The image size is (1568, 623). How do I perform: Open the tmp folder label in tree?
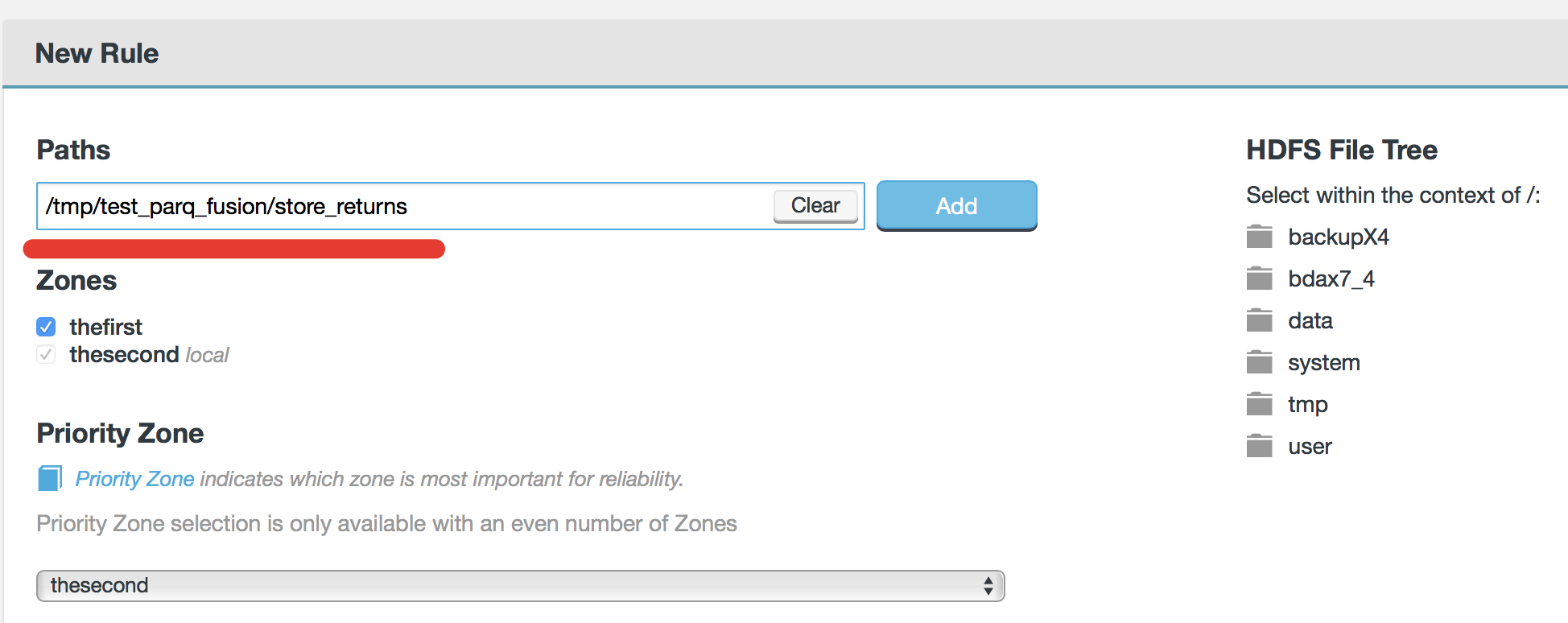coord(1307,404)
